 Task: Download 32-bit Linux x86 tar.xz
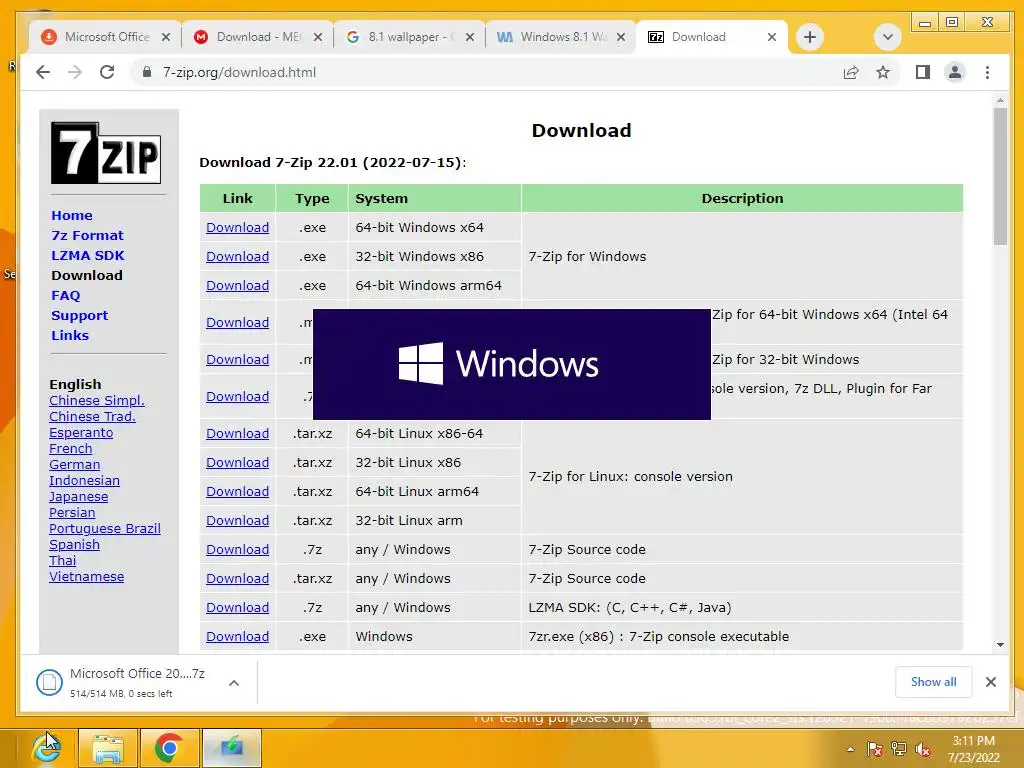[x=238, y=462]
